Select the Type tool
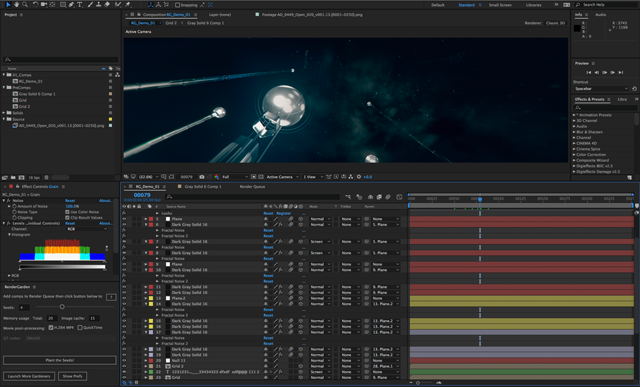This screenshot has width=640, height=387. pyautogui.click(x=80, y=4)
